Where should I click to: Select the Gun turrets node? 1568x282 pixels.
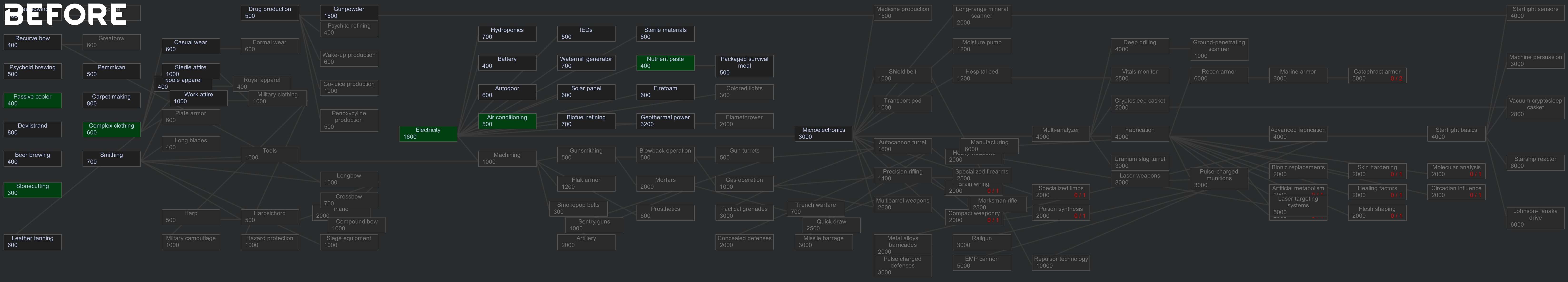click(745, 154)
